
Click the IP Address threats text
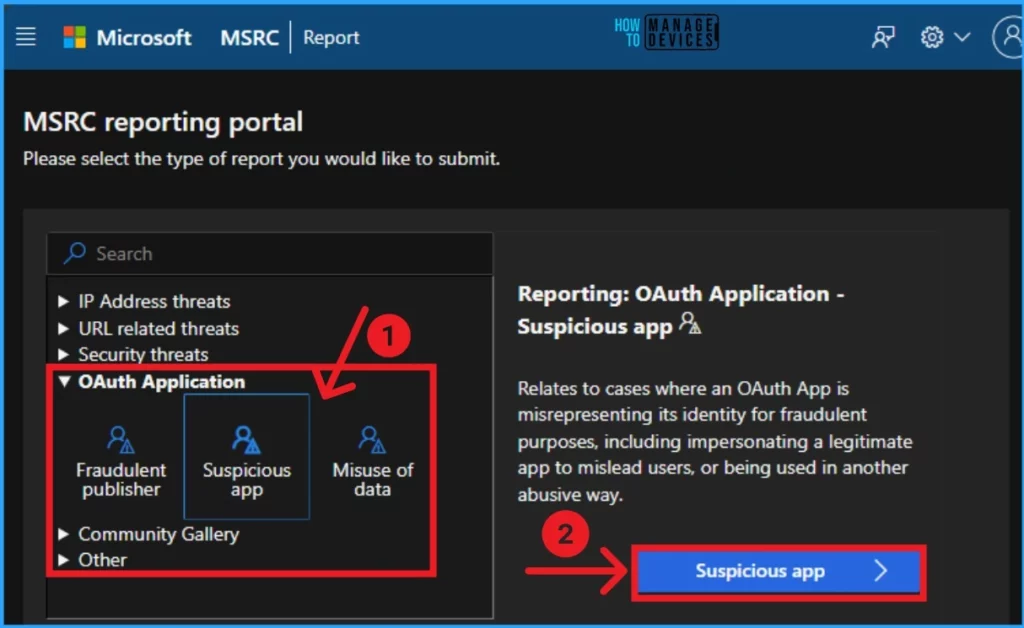coord(154,302)
